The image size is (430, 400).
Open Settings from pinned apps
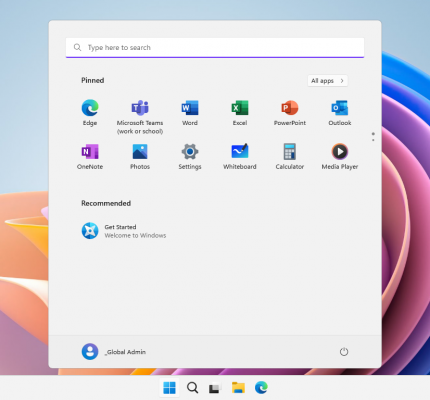[190, 157]
